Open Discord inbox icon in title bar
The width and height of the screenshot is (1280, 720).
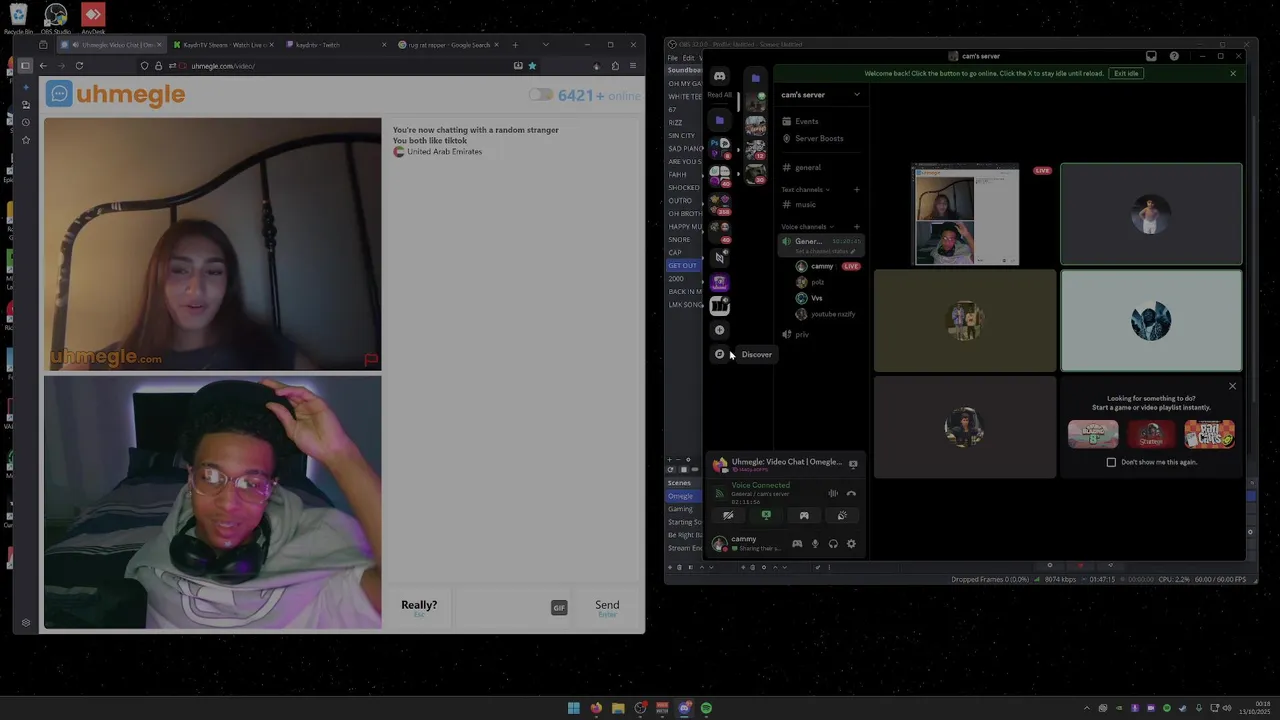click(1151, 56)
